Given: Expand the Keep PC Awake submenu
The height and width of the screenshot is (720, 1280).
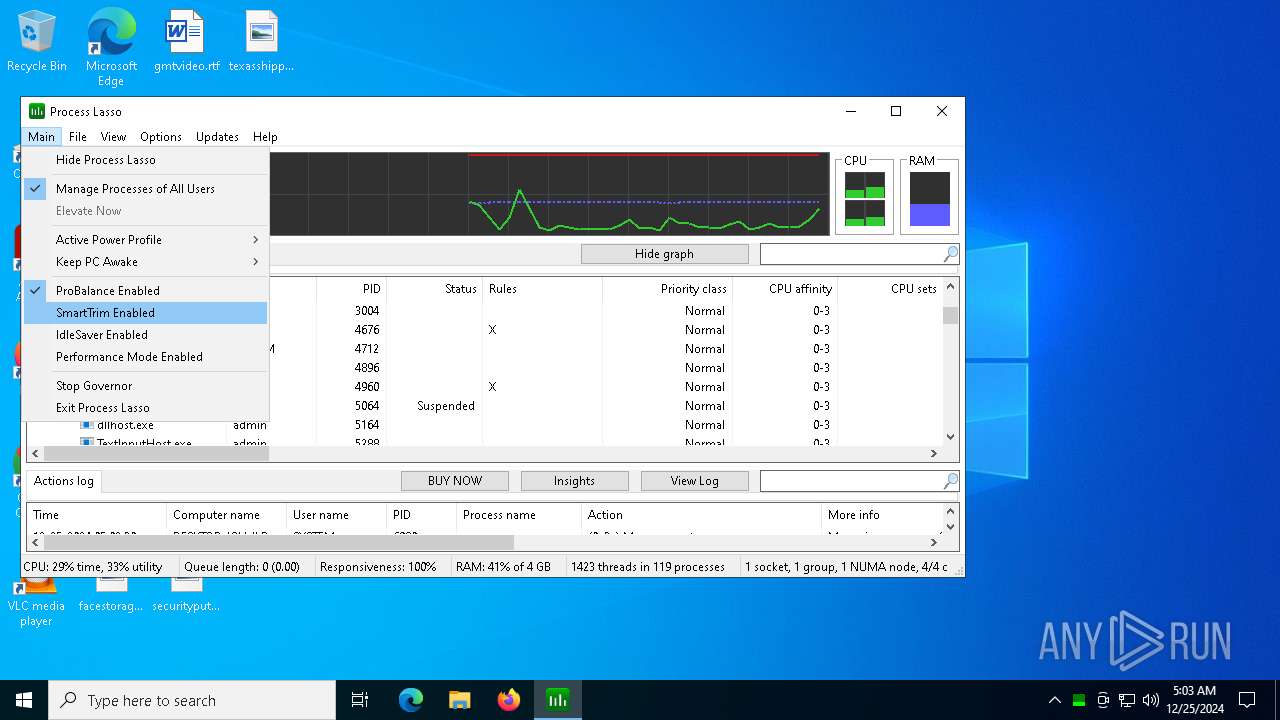Looking at the screenshot, I should tap(146, 262).
